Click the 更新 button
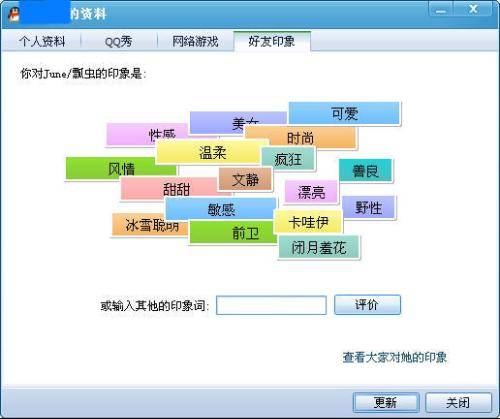 point(386,402)
